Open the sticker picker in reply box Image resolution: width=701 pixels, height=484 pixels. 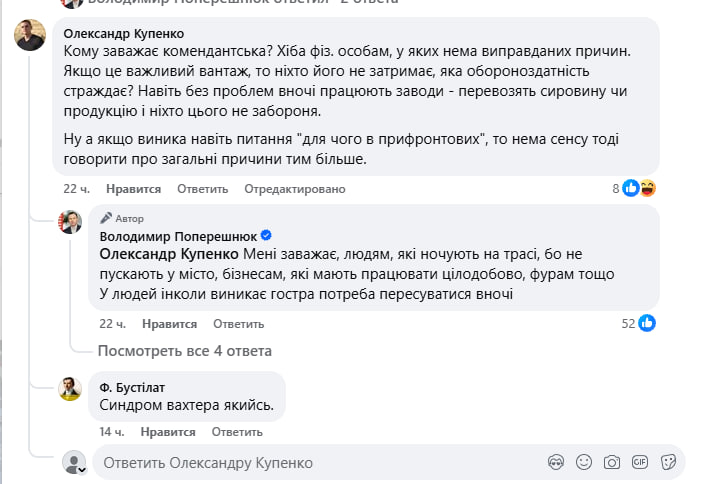668,462
